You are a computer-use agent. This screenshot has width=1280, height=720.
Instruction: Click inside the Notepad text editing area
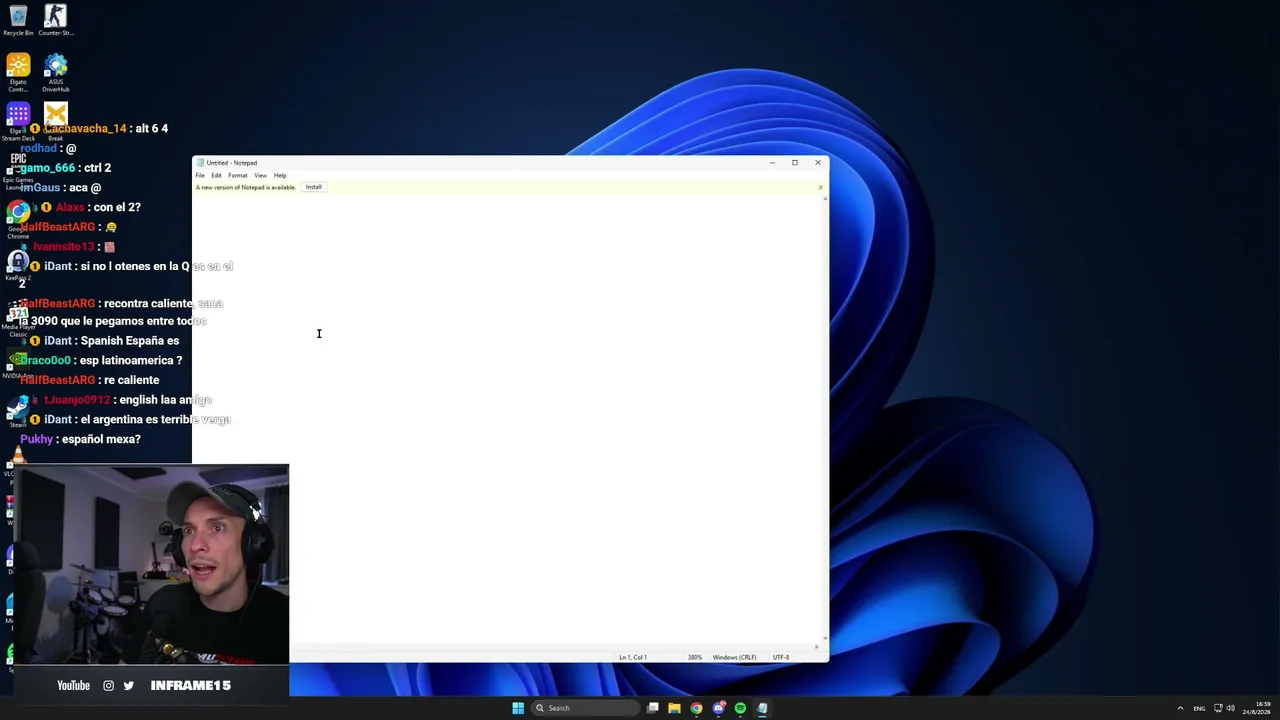pyautogui.click(x=506, y=420)
